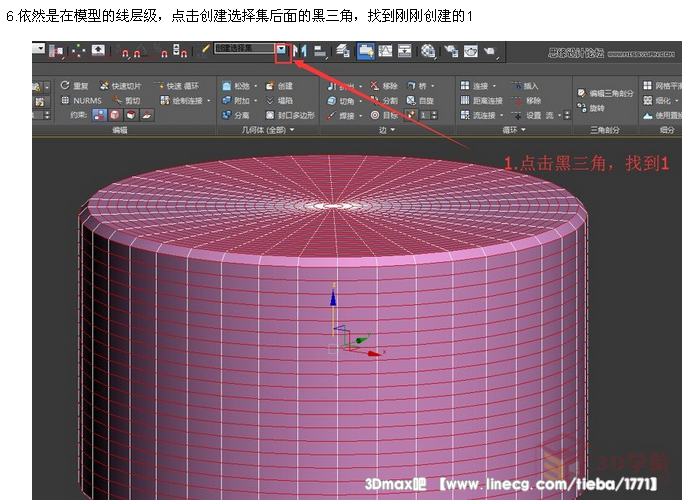Click the keyboard shortcut override icon
The height and width of the screenshot is (501, 686).
tap(98, 51)
